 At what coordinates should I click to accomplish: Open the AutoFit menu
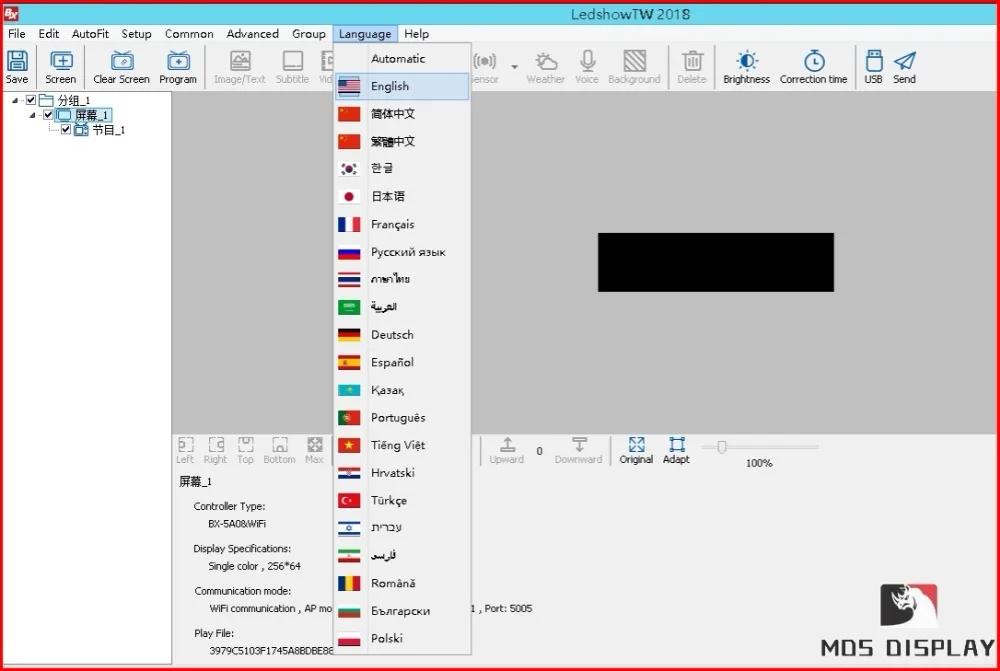(x=90, y=34)
